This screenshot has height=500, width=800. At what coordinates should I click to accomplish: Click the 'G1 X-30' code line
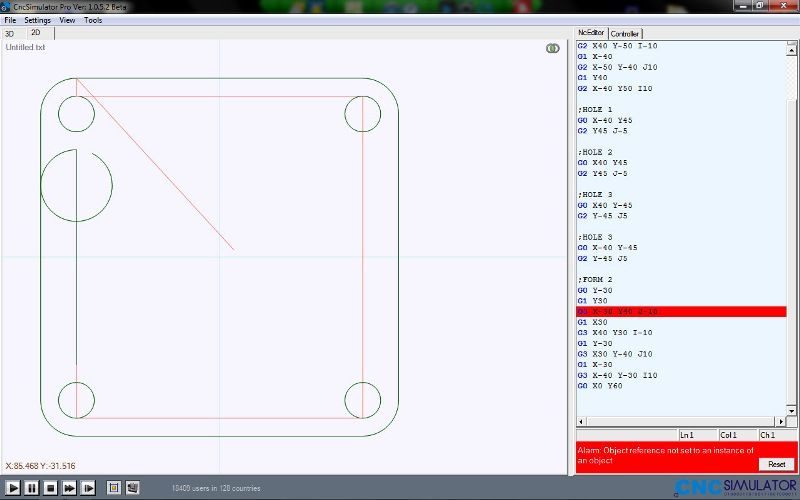pyautogui.click(x=595, y=365)
